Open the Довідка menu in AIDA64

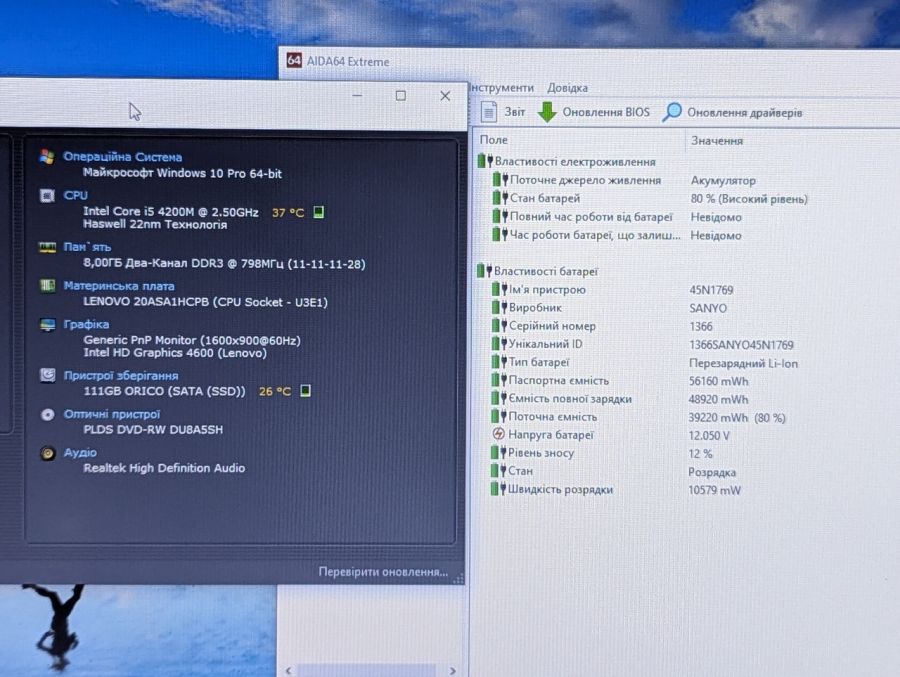click(567, 88)
